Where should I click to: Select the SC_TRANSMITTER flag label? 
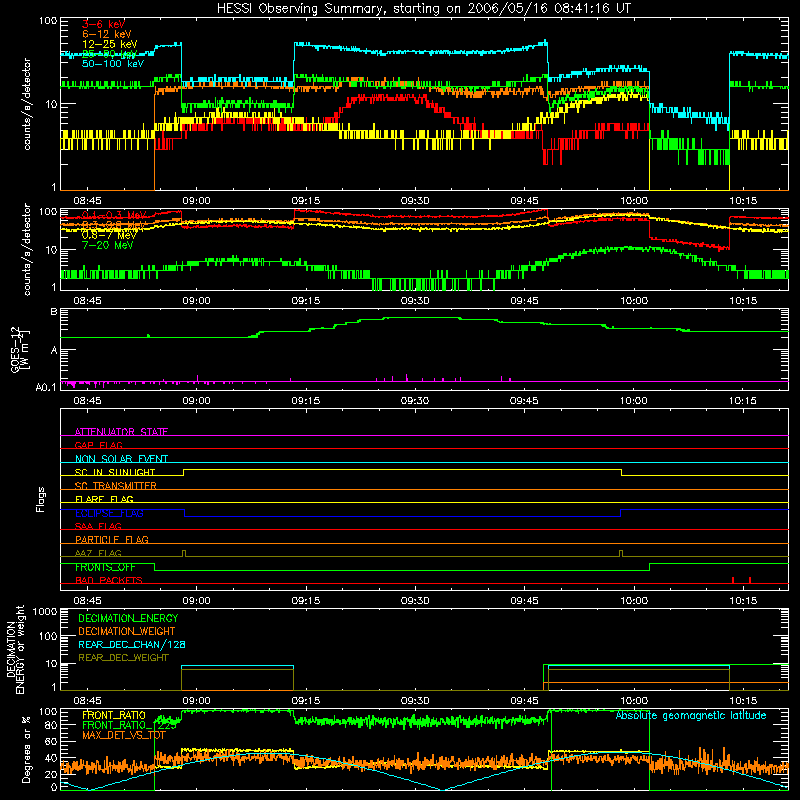pyautogui.click(x=115, y=485)
